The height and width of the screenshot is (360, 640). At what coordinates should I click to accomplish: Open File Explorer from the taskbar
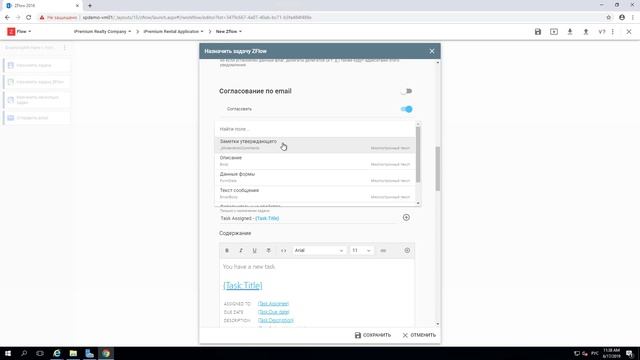click(x=73, y=353)
